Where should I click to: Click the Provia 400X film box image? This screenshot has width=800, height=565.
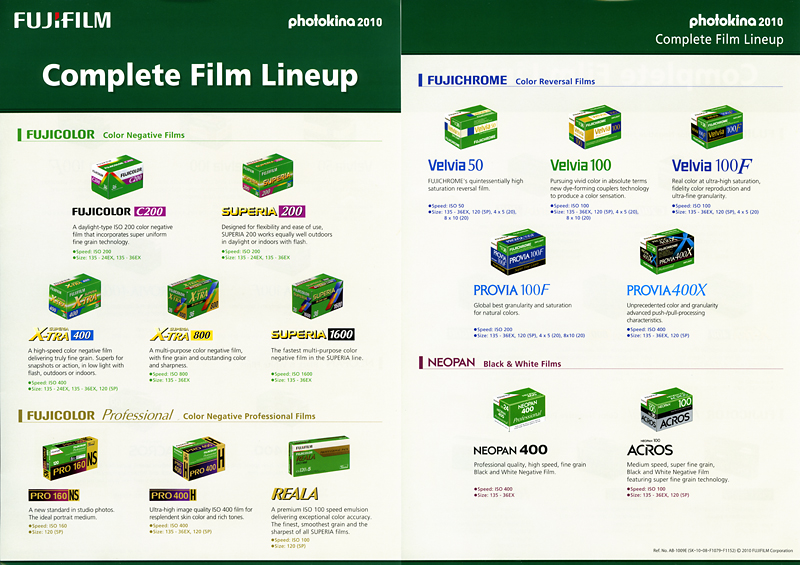pos(667,252)
